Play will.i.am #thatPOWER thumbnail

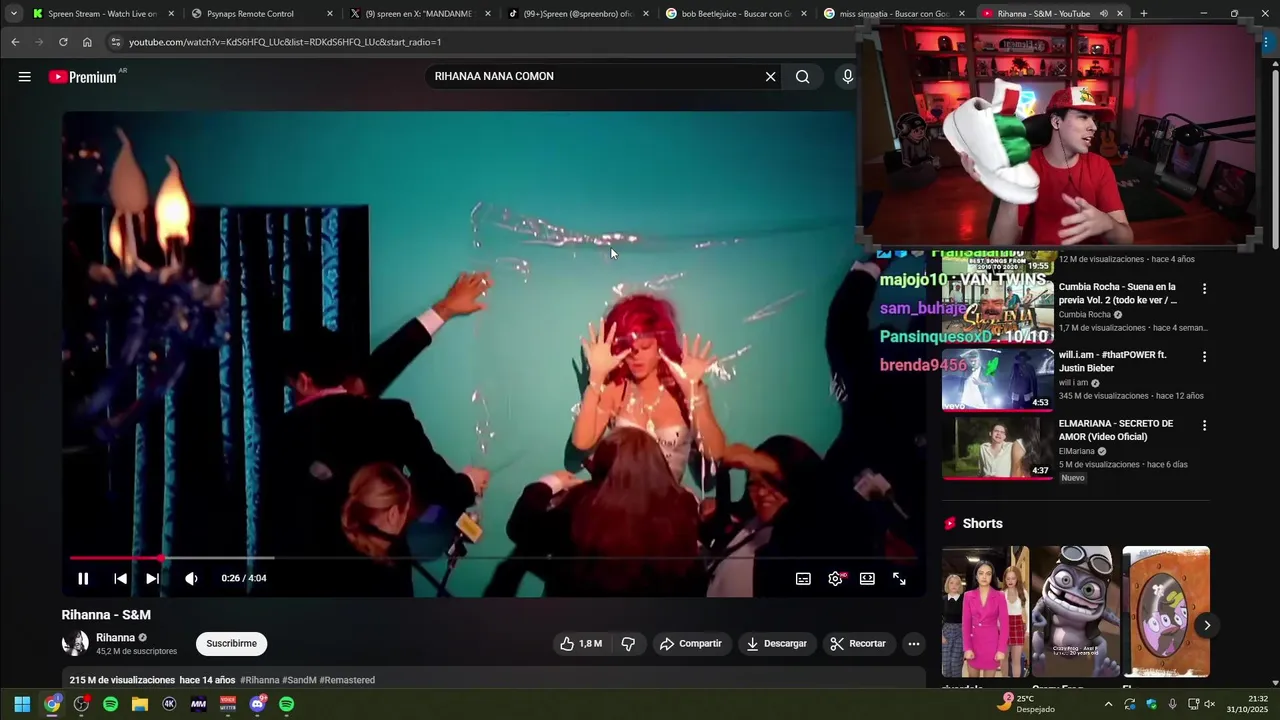click(997, 380)
